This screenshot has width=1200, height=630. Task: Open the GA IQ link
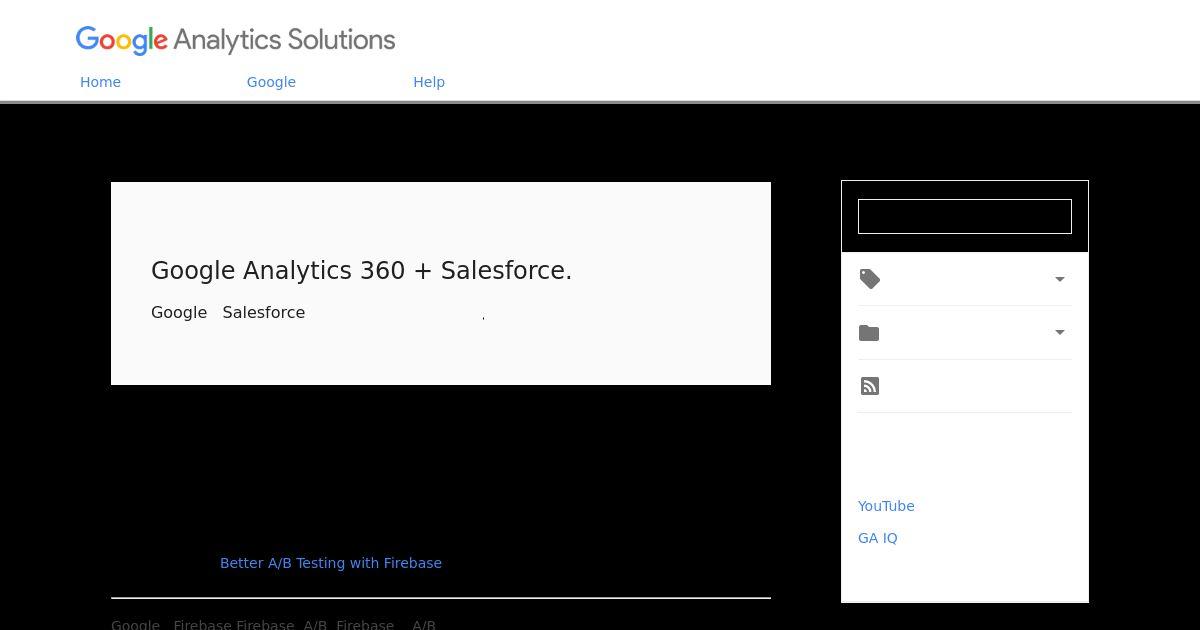point(878,538)
